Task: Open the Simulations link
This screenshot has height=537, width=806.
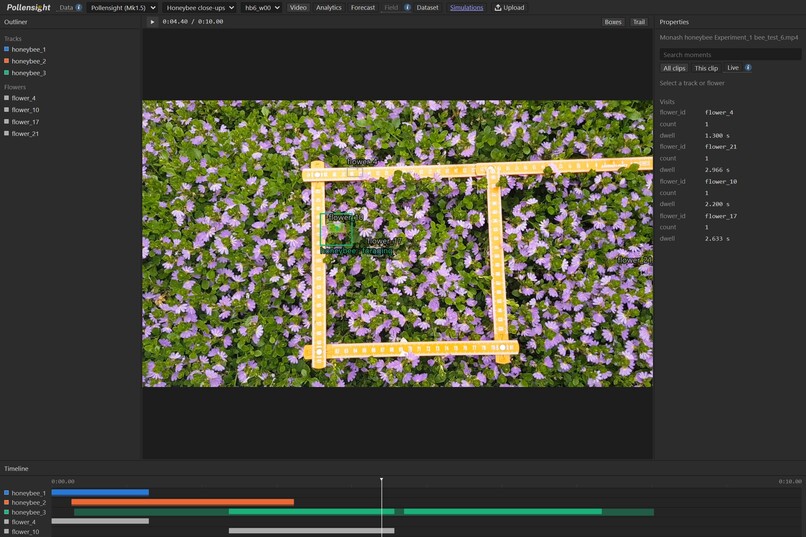Action: pyautogui.click(x=466, y=7)
